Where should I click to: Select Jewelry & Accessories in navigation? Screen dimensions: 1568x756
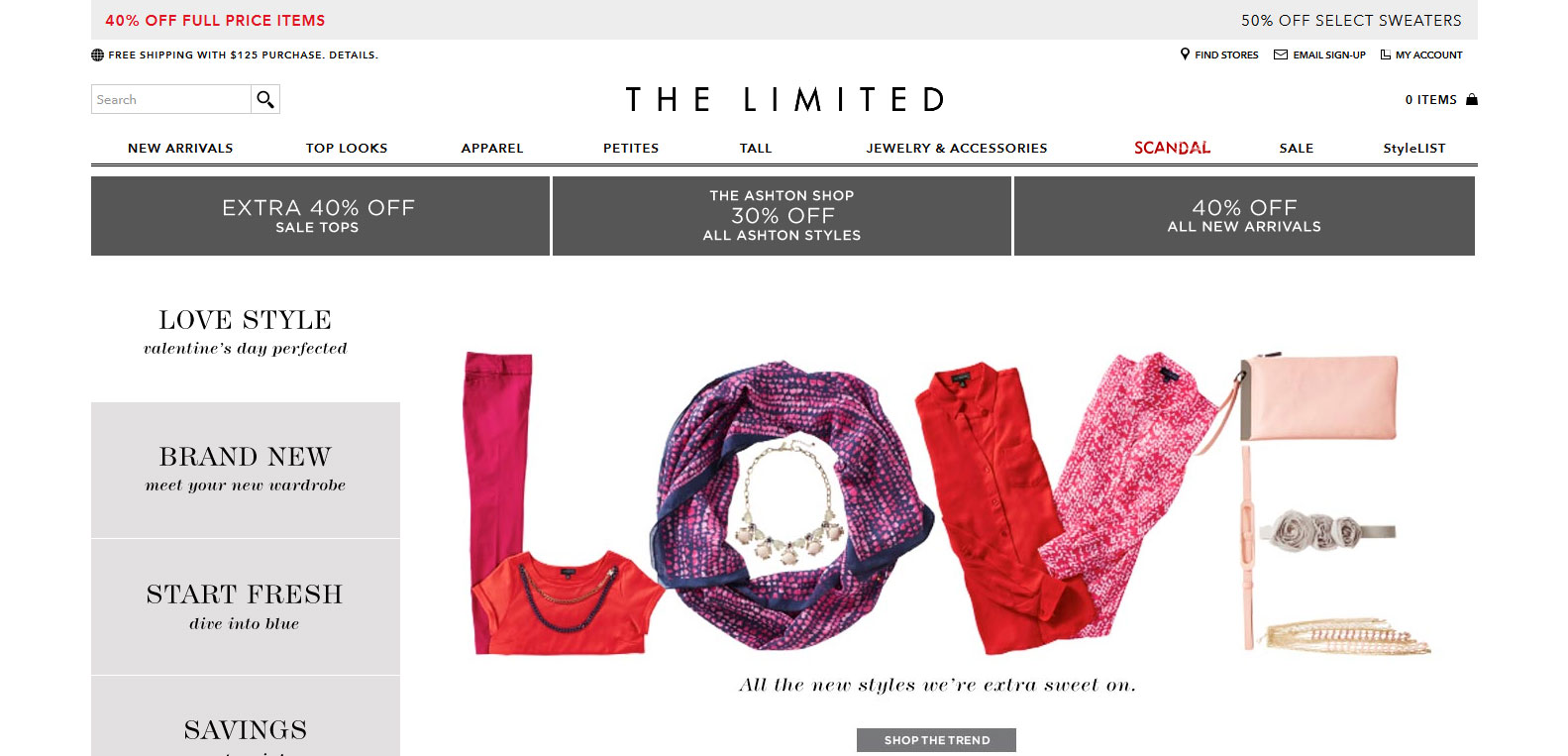957,148
